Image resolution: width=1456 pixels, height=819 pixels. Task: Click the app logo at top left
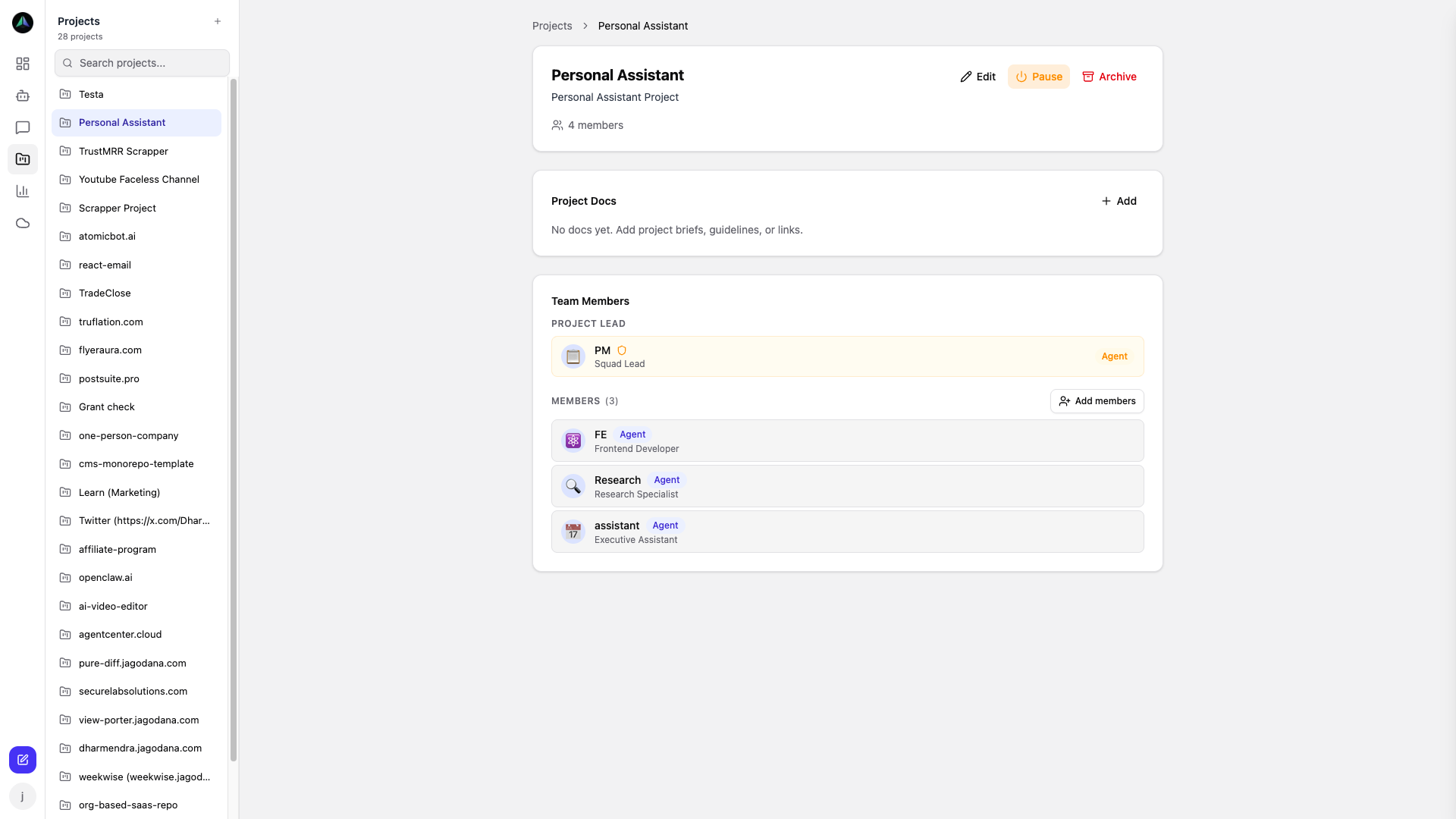click(23, 23)
